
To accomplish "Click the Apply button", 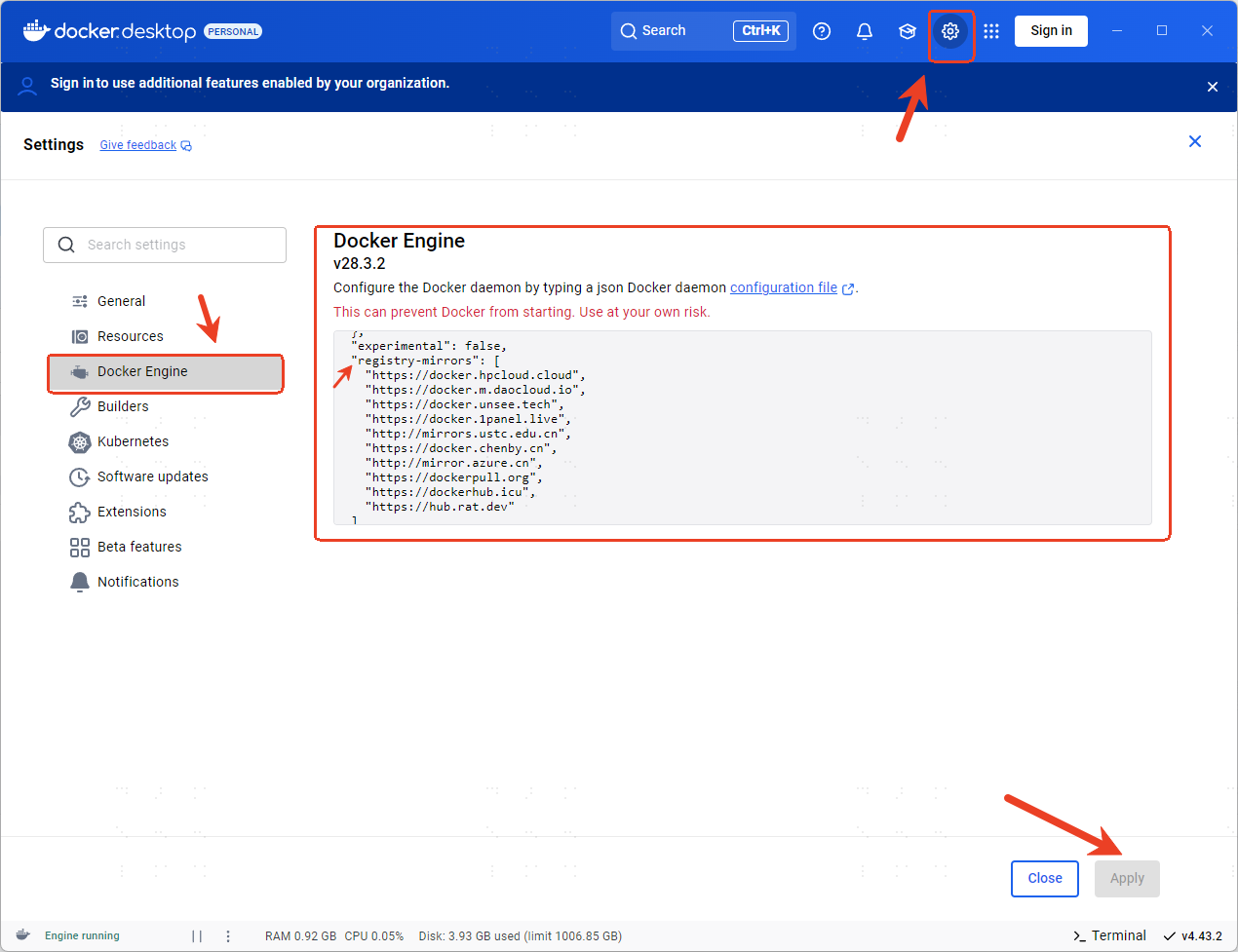I will [1127, 879].
